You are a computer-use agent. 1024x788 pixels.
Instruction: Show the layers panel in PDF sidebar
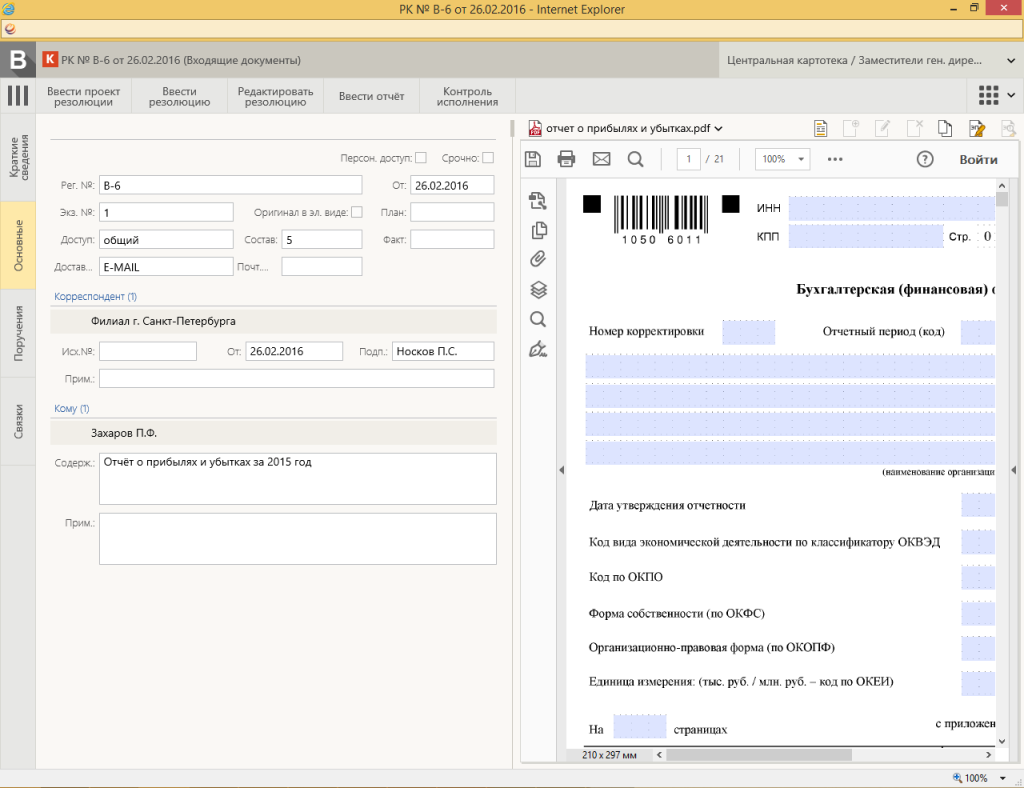tap(538, 290)
